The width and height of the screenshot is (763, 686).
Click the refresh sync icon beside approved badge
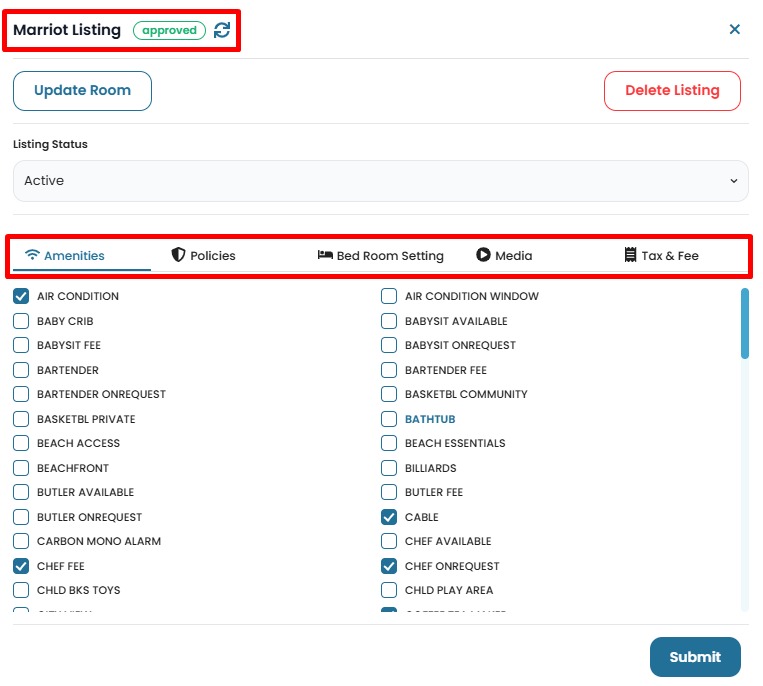pos(222,30)
